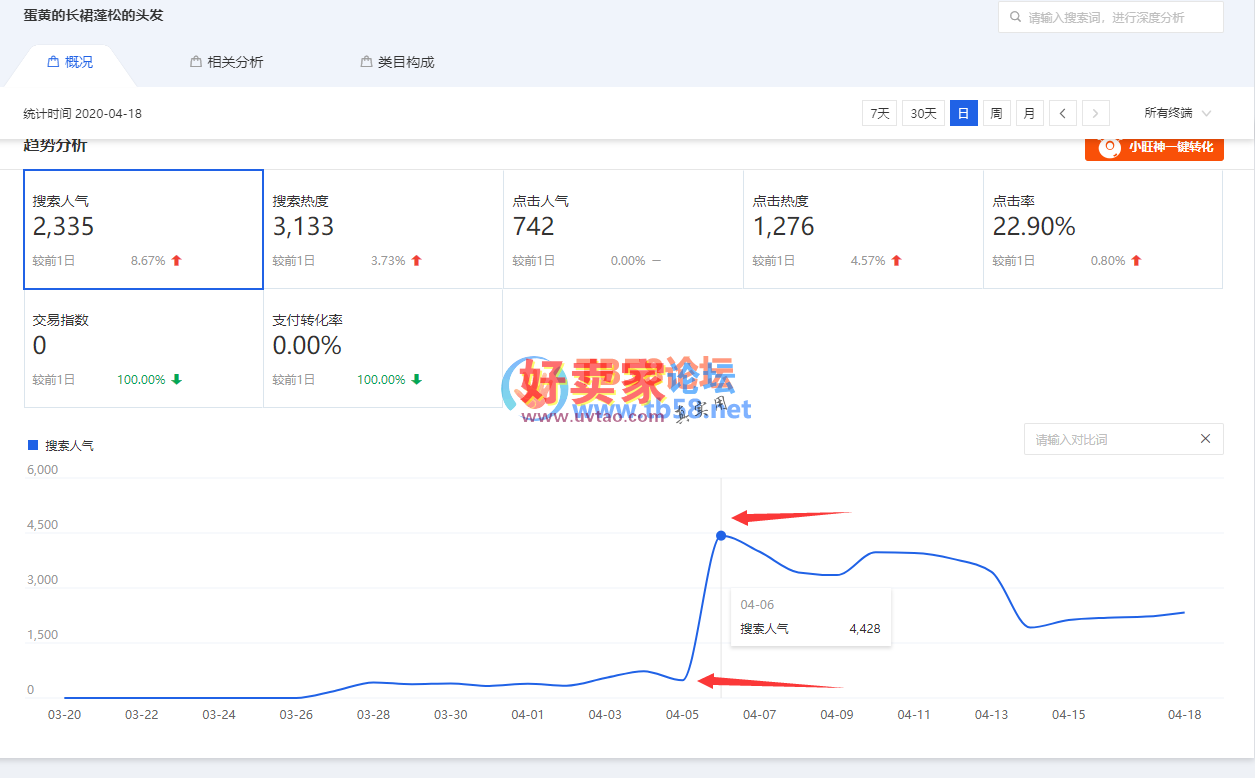The height and width of the screenshot is (778, 1255).
Task: Select the 搜索热度 metric card
Action: (383, 229)
